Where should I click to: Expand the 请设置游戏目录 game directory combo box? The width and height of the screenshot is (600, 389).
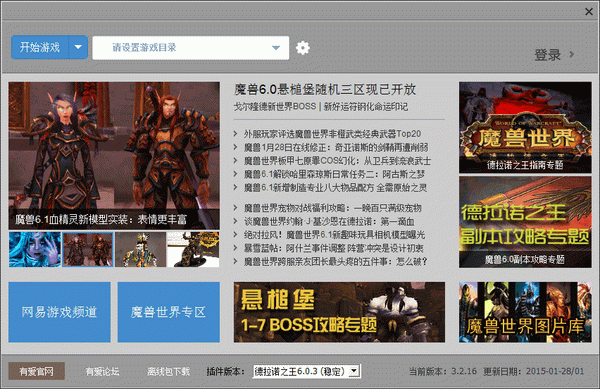point(191,48)
